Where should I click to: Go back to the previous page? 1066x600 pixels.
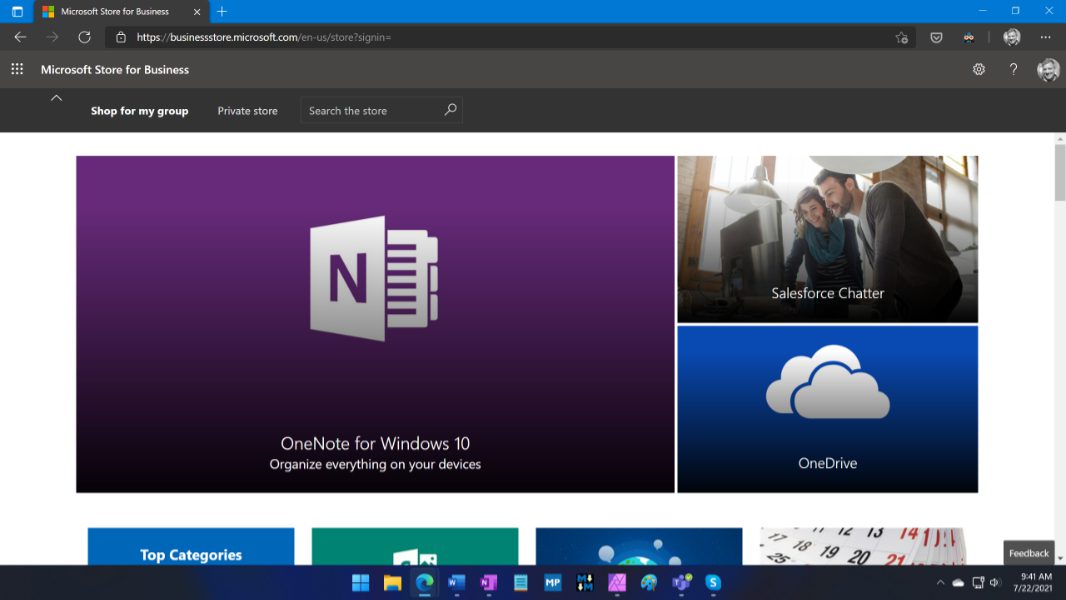click(20, 37)
